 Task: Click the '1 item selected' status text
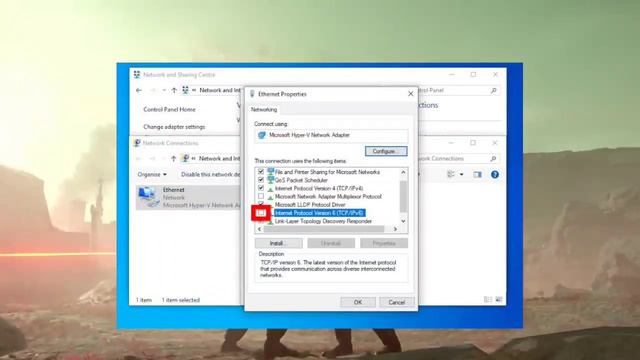tap(181, 300)
